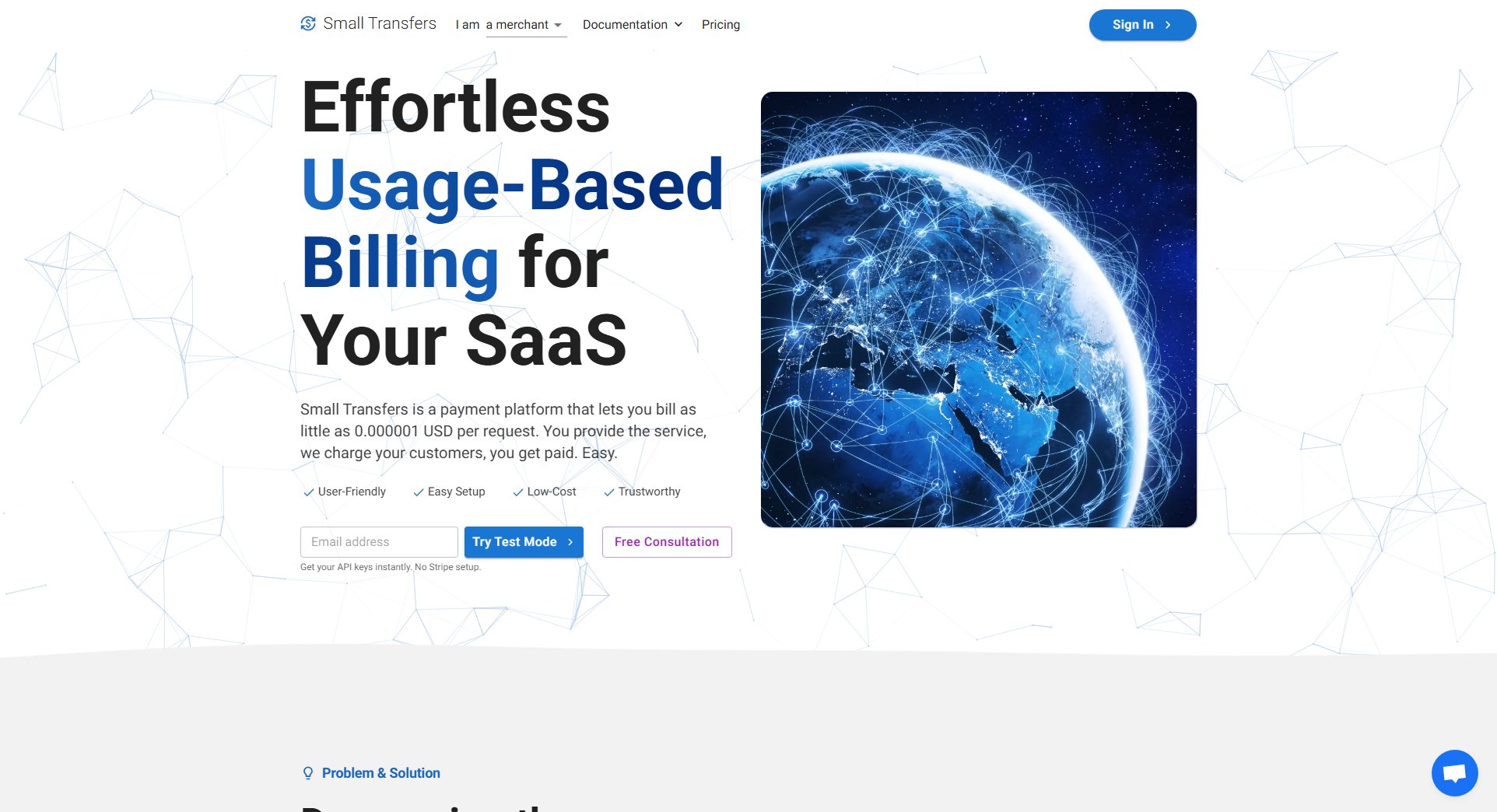Open the chat support bubble

pos(1454,772)
